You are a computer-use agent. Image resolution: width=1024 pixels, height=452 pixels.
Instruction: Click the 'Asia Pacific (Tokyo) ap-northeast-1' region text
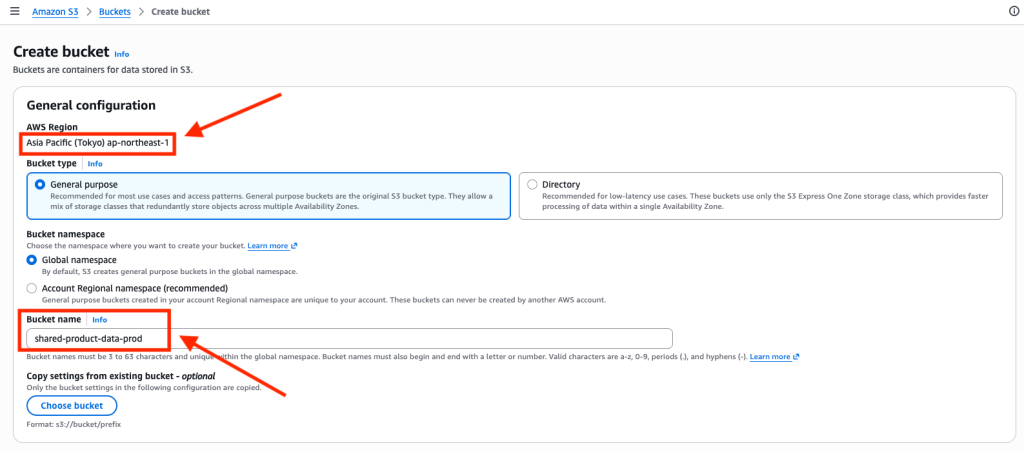[x=97, y=142]
